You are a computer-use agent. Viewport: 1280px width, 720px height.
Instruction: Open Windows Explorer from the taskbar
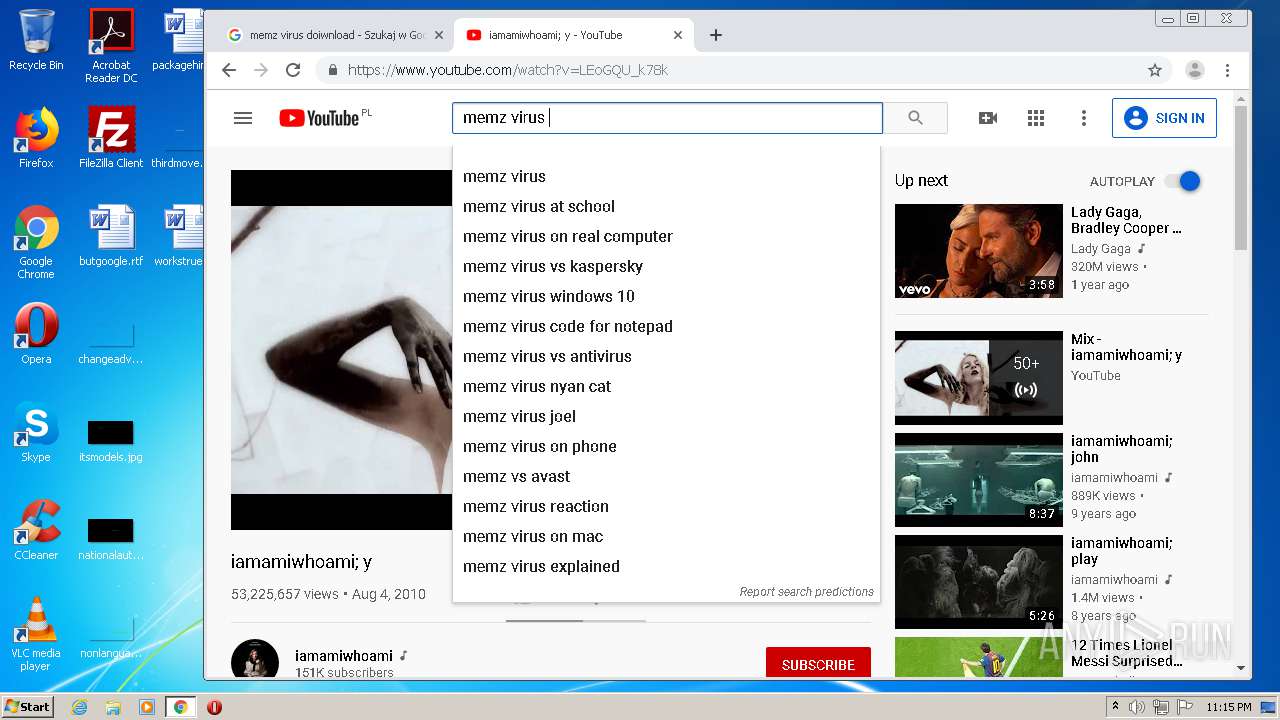click(x=113, y=707)
